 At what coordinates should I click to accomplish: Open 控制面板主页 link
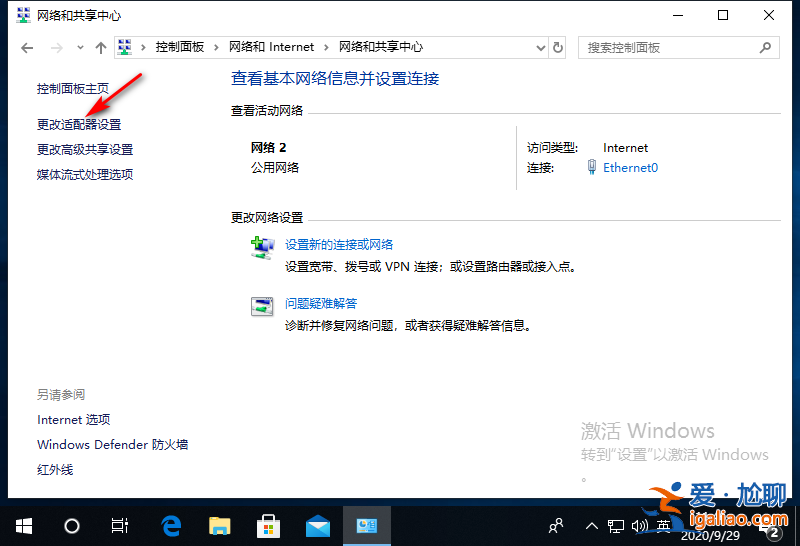click(73, 89)
